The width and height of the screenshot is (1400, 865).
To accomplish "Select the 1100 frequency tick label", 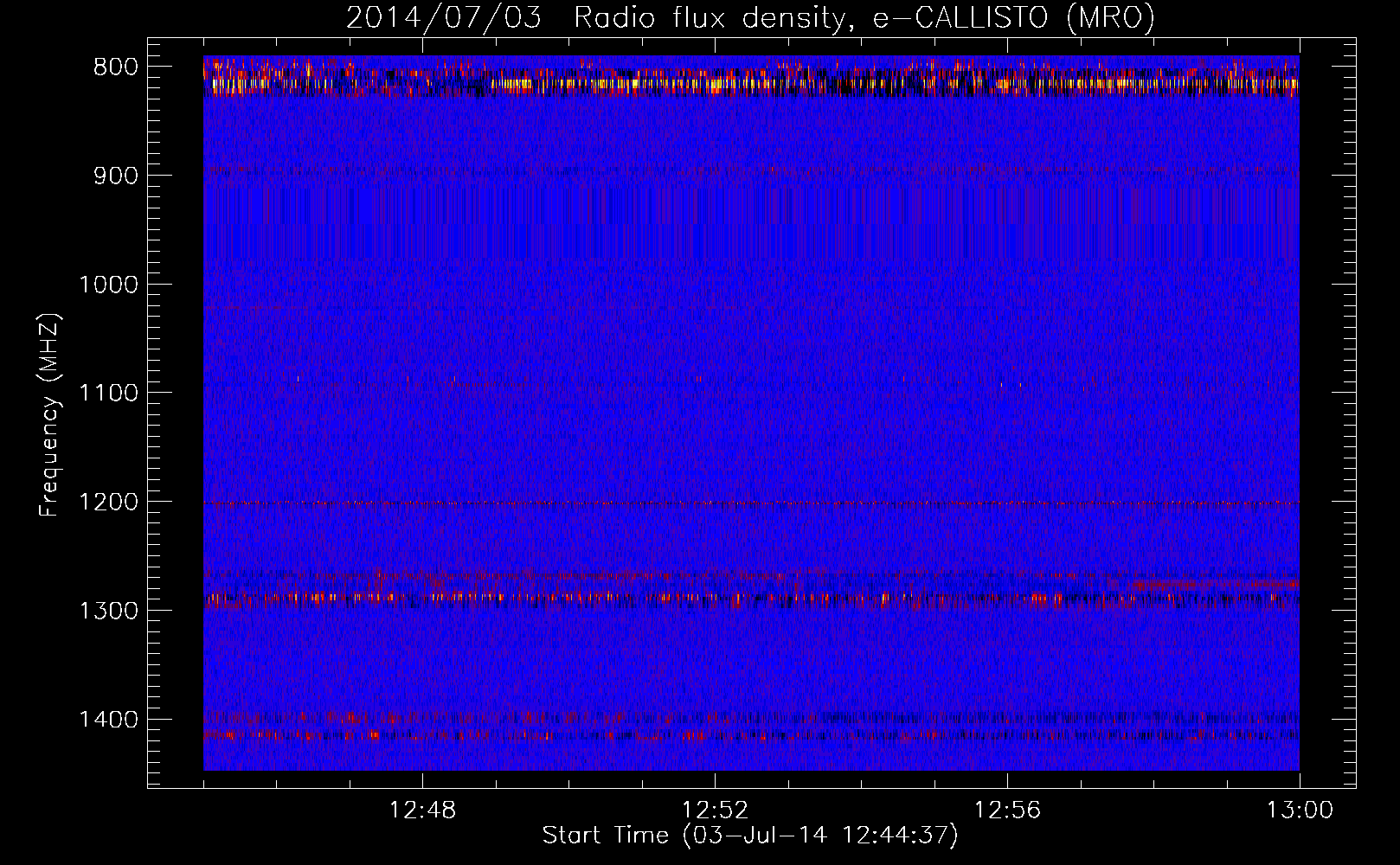I will [108, 393].
